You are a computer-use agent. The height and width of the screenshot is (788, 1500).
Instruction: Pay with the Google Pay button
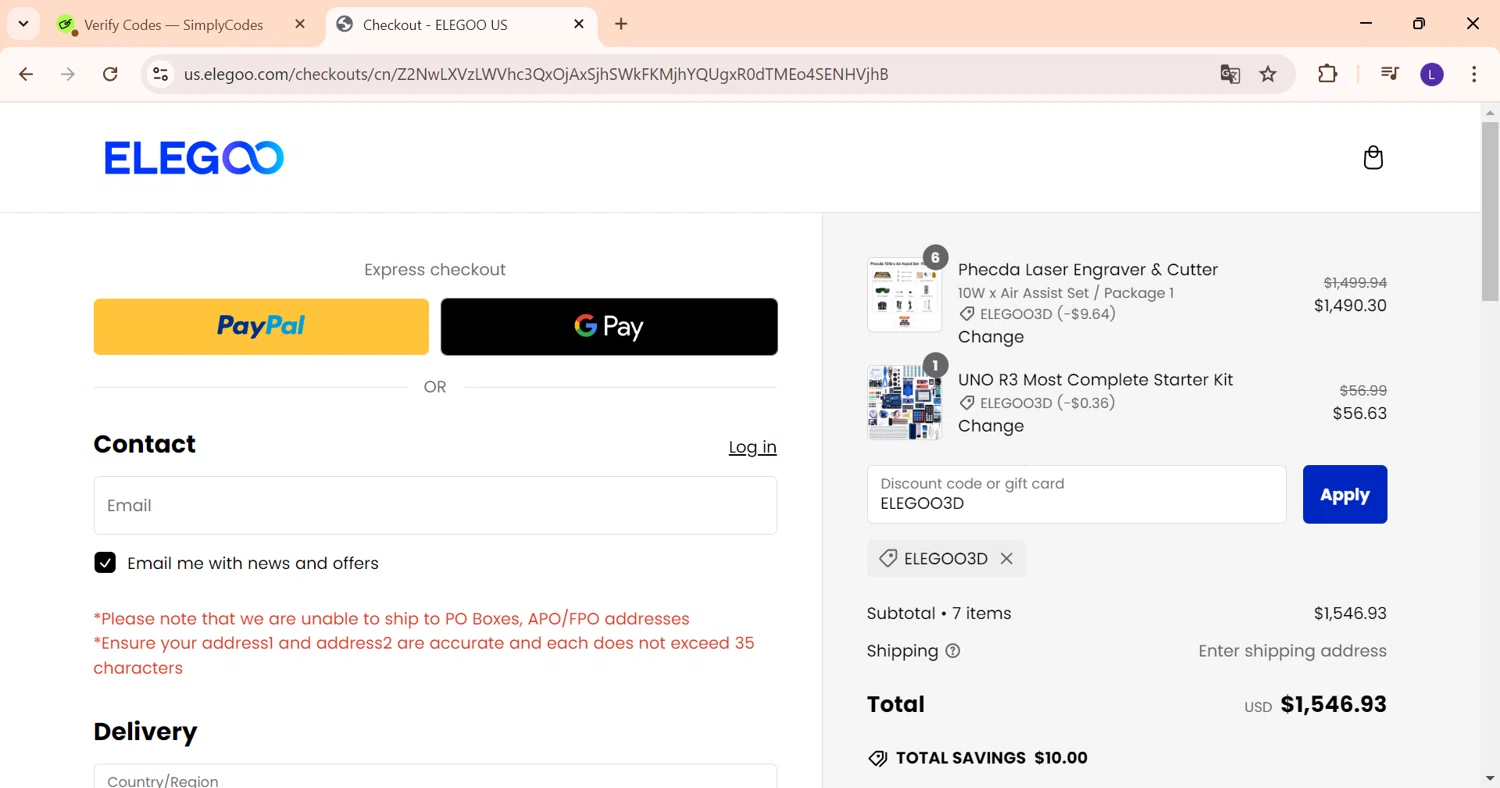[609, 326]
